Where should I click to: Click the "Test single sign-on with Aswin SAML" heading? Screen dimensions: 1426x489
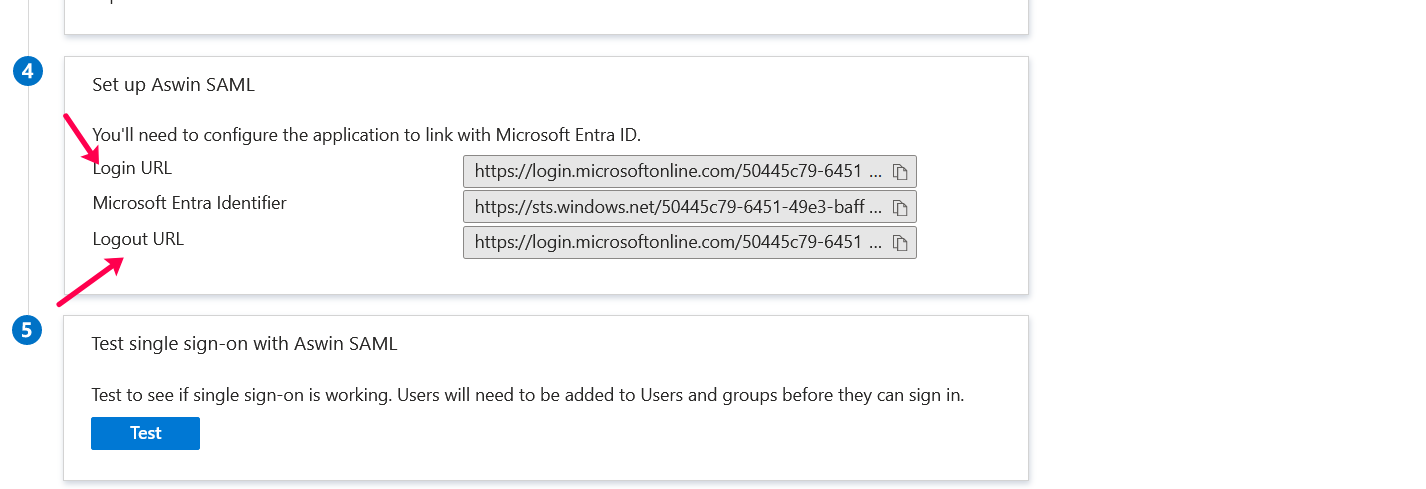(x=244, y=344)
